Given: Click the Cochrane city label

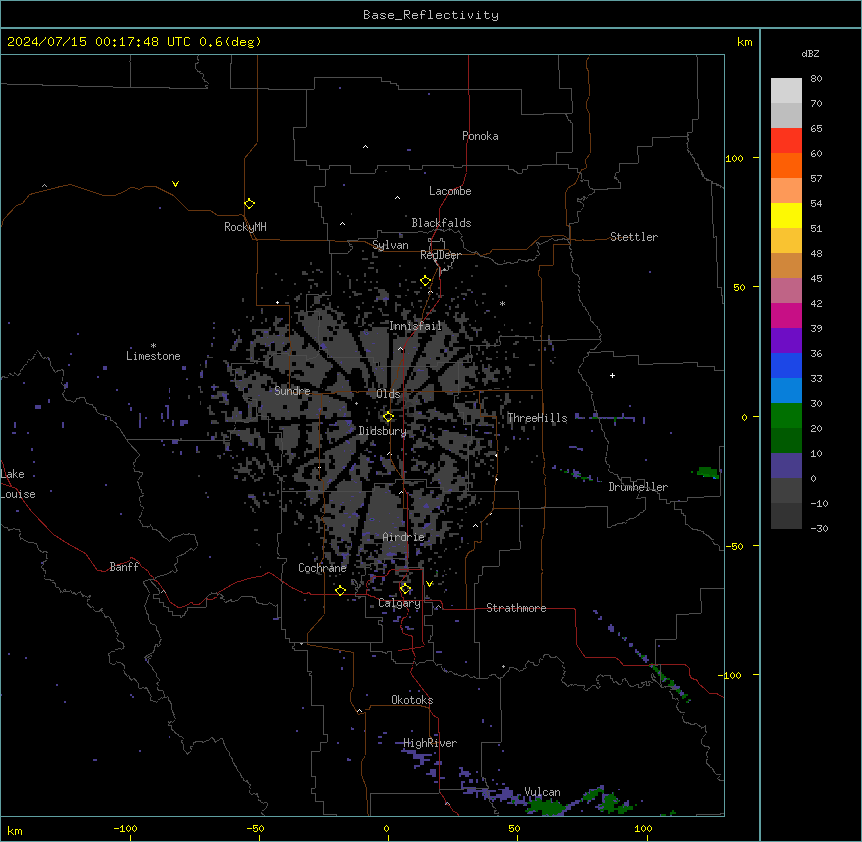Looking at the screenshot, I should [x=322, y=568].
